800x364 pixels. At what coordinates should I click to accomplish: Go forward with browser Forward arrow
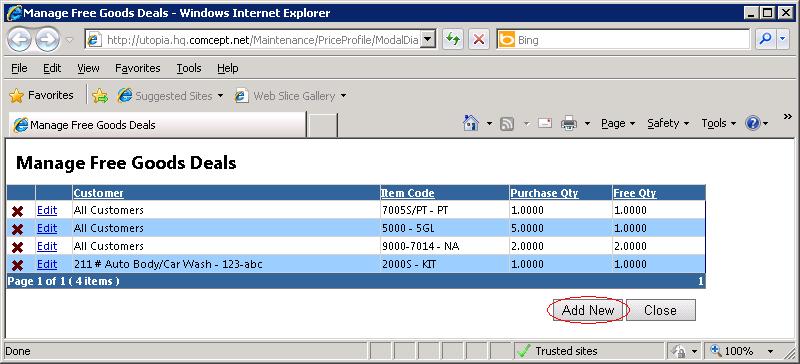pos(47,40)
